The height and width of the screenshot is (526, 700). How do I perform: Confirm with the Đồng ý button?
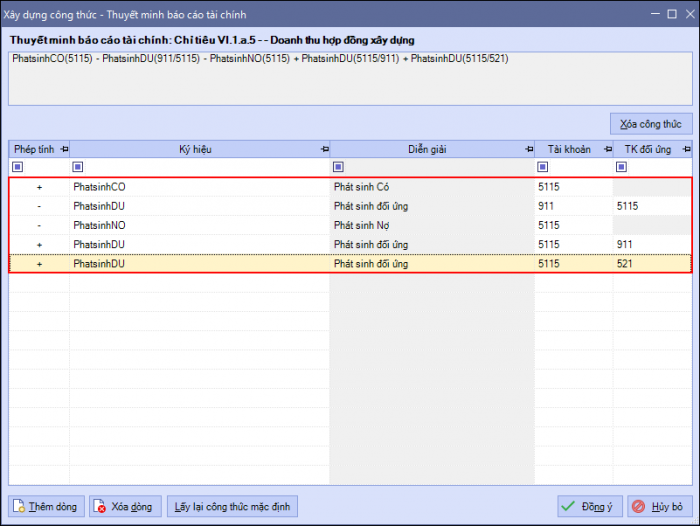591,507
